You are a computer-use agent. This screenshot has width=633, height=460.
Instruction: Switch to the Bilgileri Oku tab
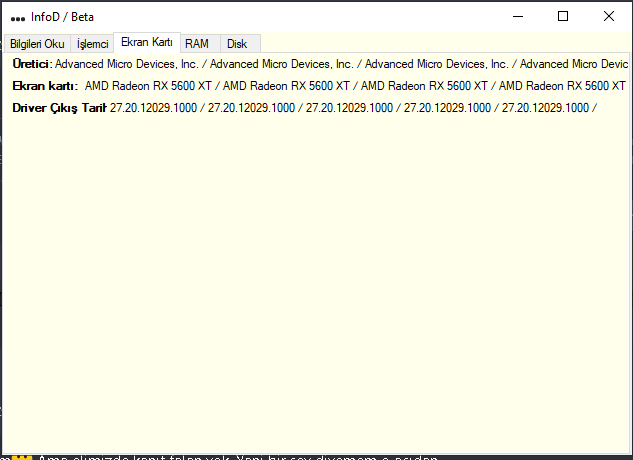[37, 44]
